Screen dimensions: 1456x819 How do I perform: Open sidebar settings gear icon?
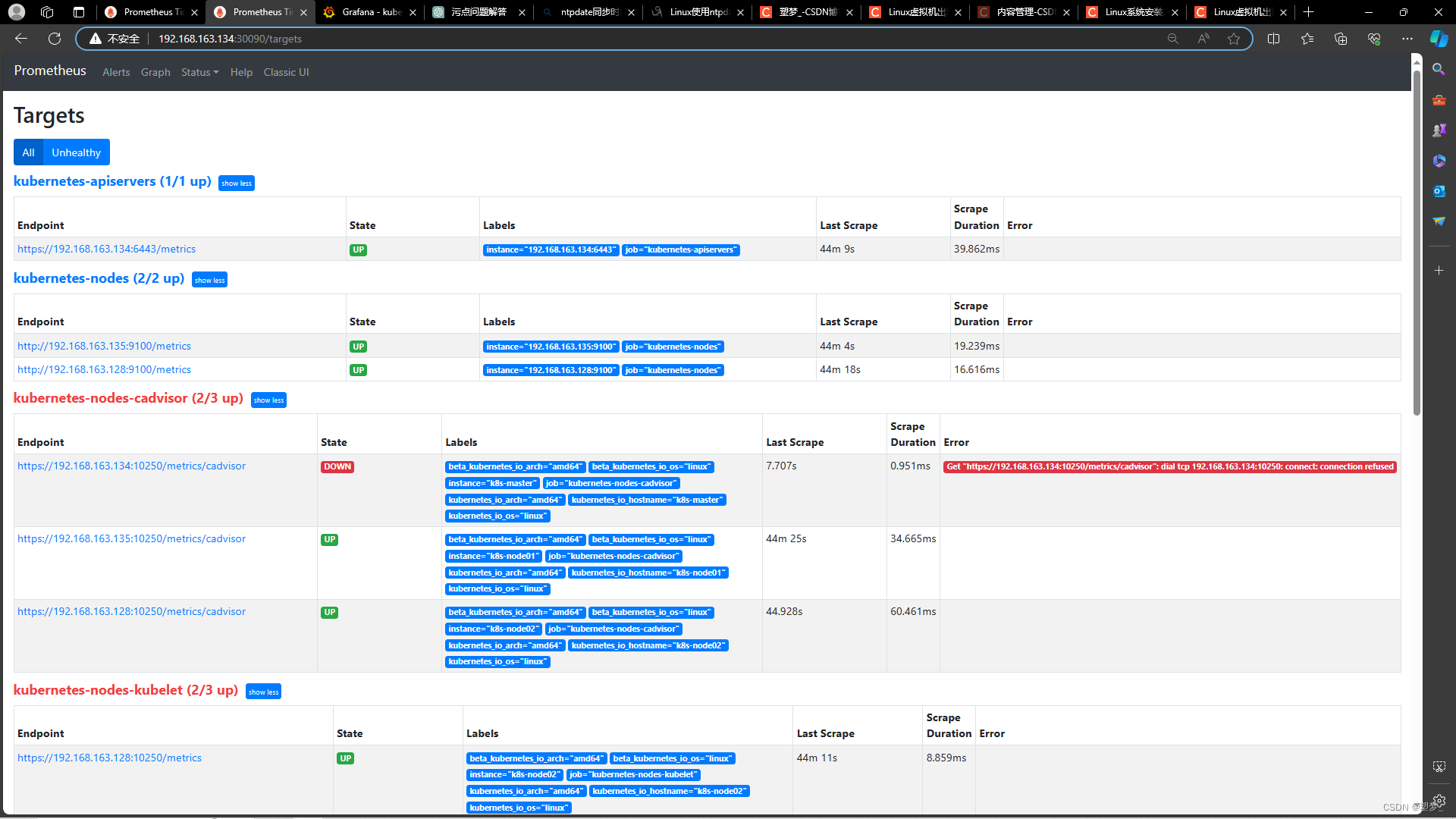pyautogui.click(x=1439, y=800)
